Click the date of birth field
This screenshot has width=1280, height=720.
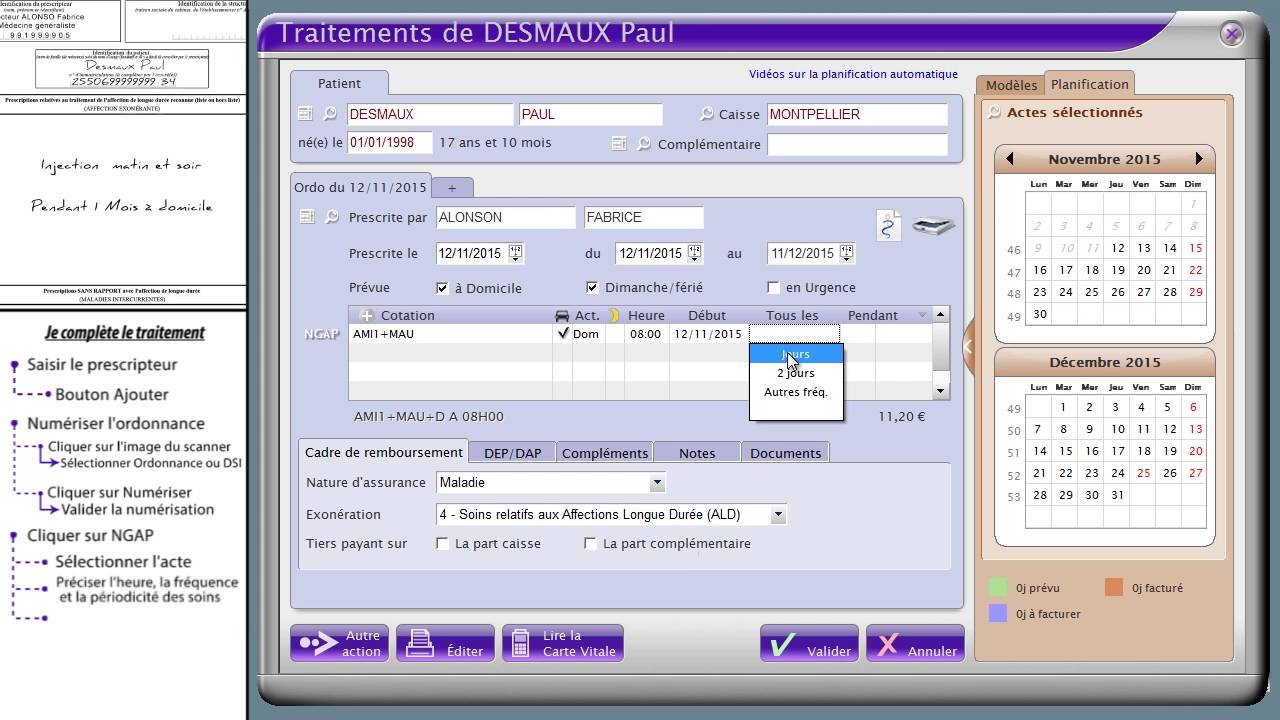tap(390, 143)
